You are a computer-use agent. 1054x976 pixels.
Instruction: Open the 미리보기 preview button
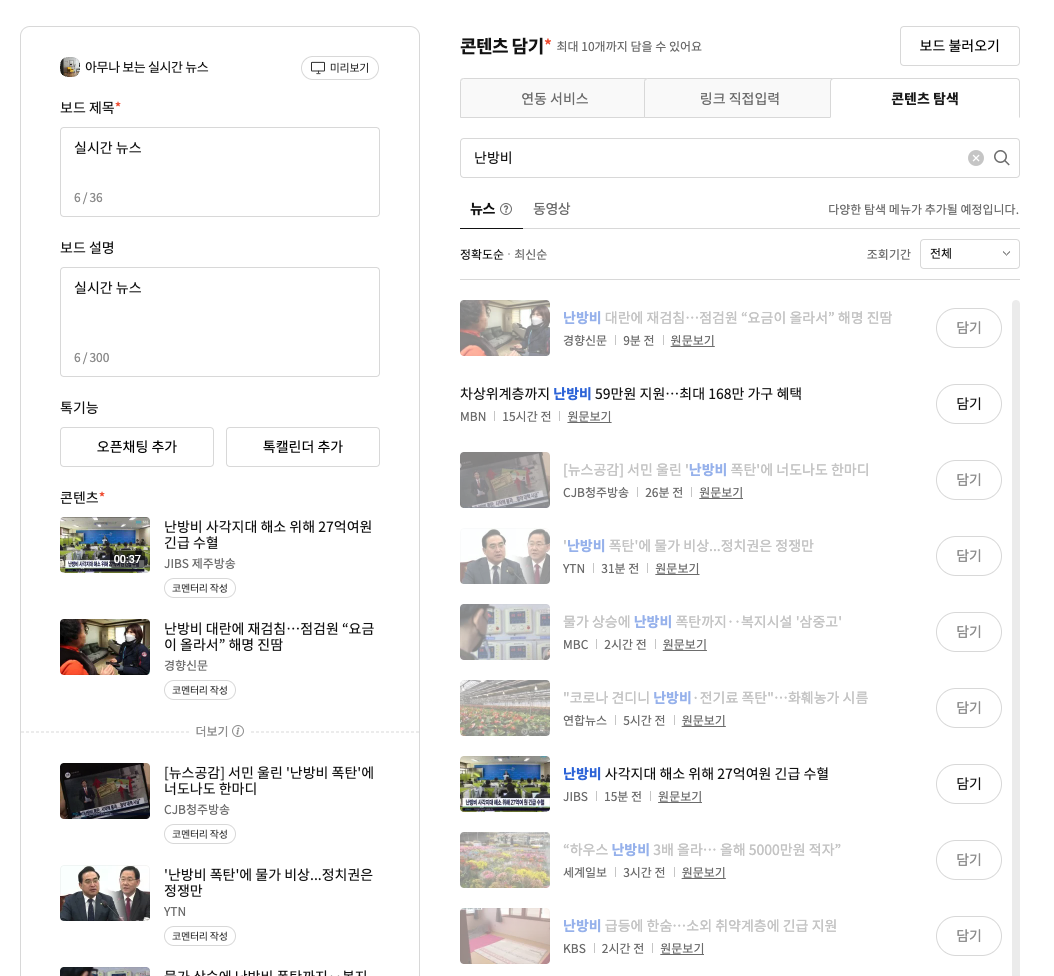coord(339,68)
